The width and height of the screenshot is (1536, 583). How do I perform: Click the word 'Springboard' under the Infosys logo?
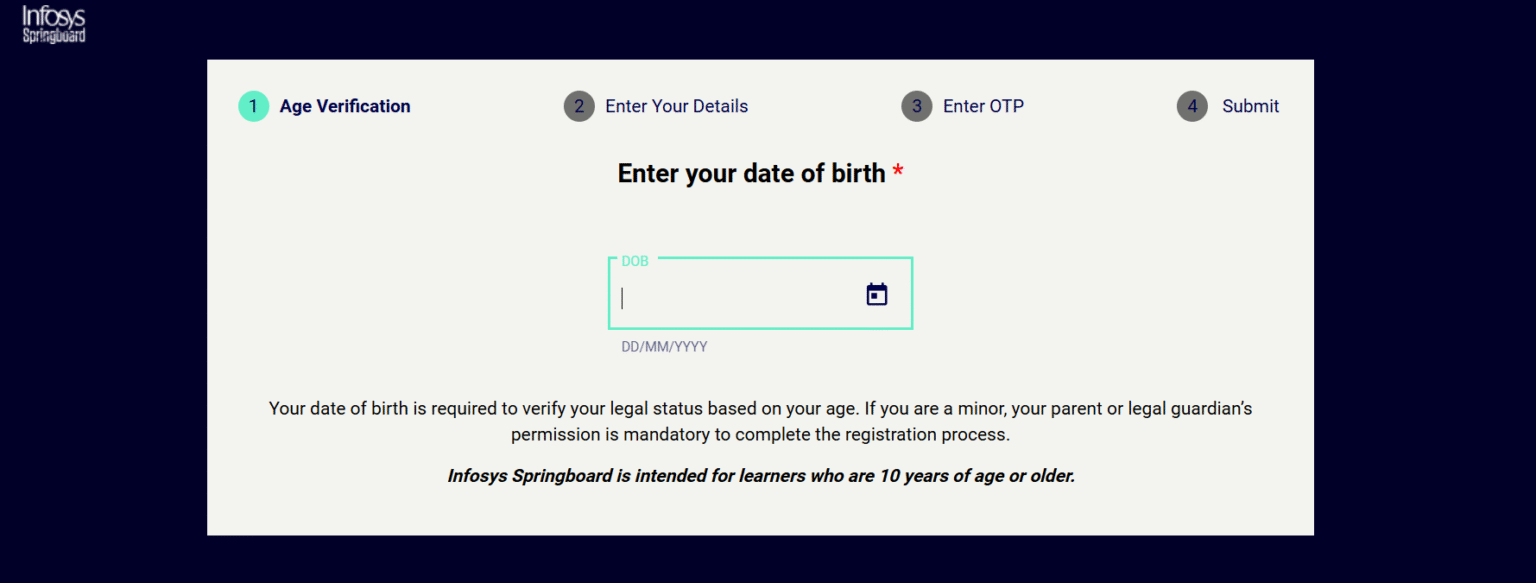point(54,36)
